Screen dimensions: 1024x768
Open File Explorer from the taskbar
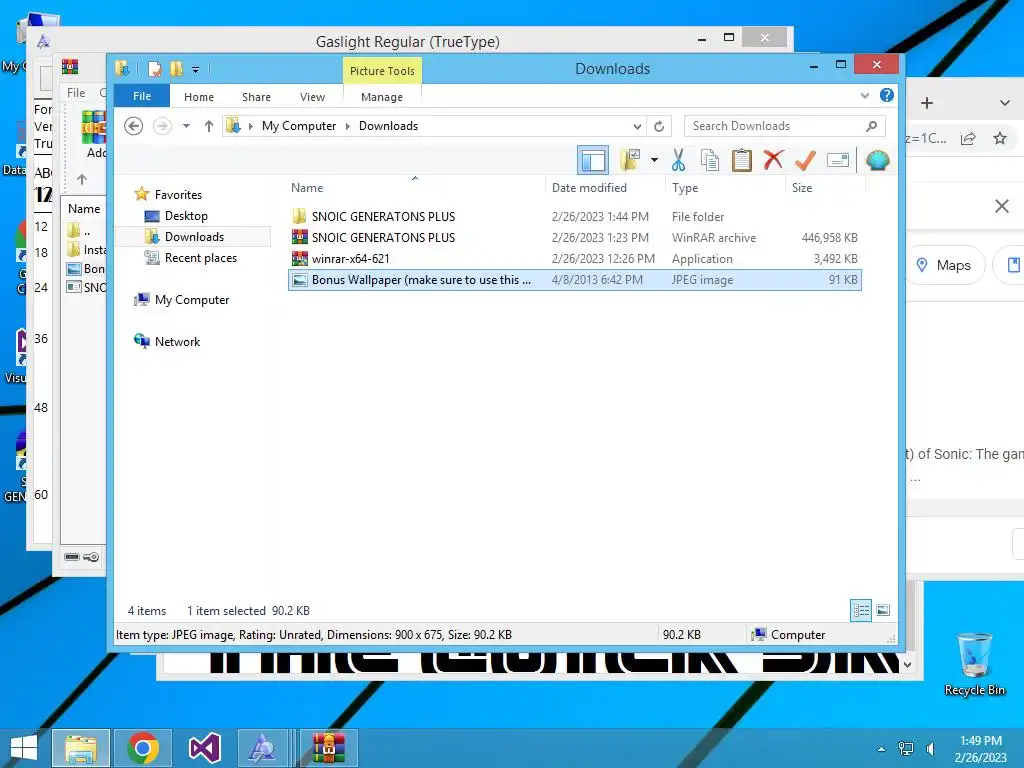(x=81, y=748)
